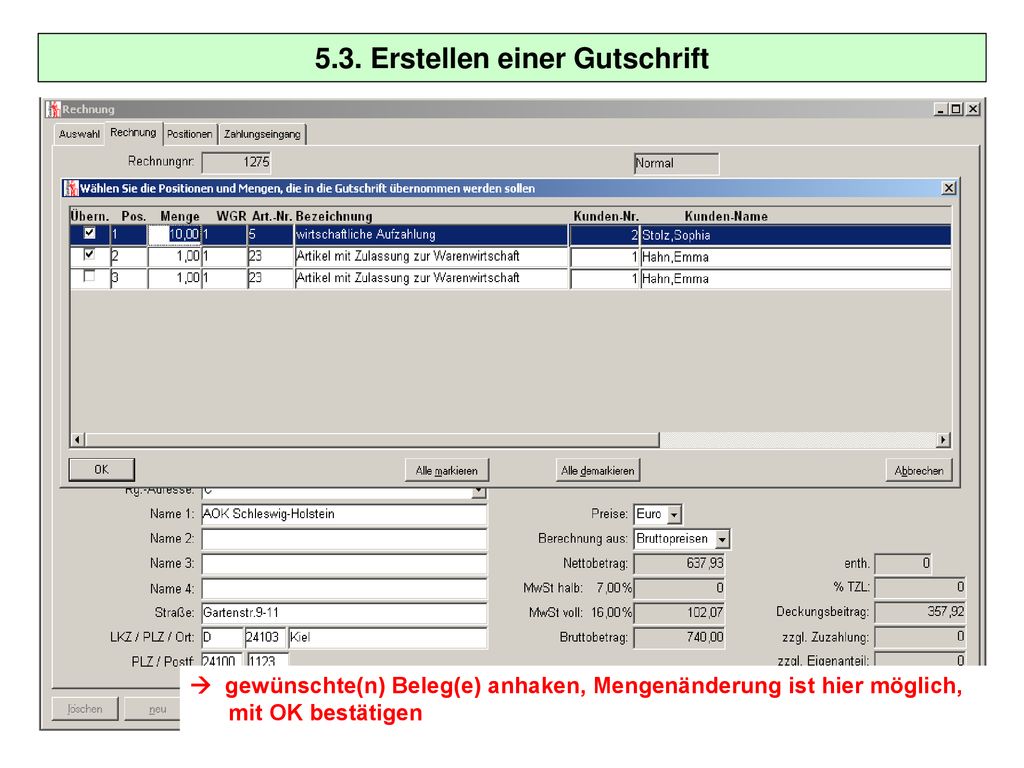
Task: Click the Kunden-Nr. column header
Action: pyautogui.click(x=606, y=216)
